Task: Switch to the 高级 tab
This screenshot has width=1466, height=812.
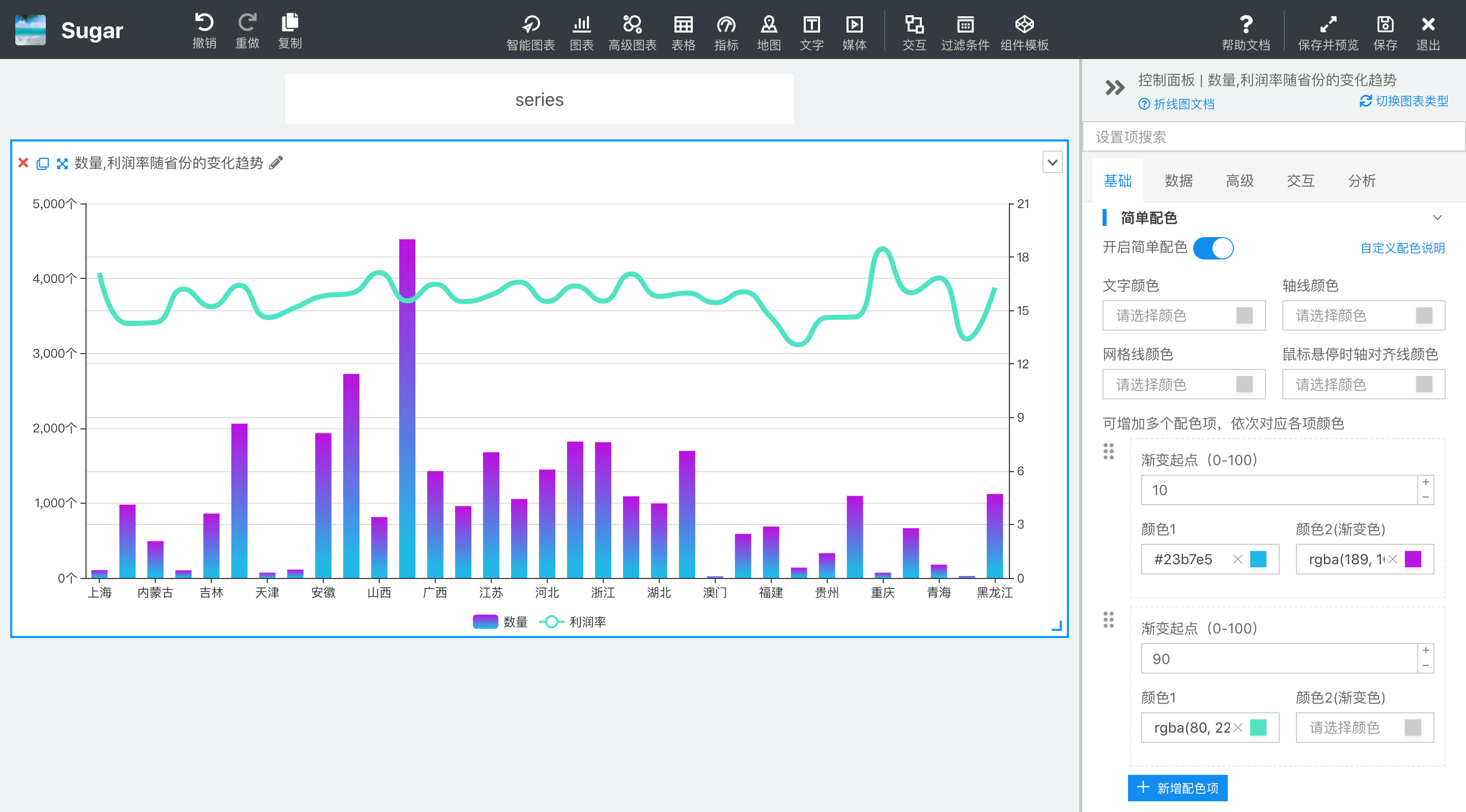Action: click(1239, 181)
